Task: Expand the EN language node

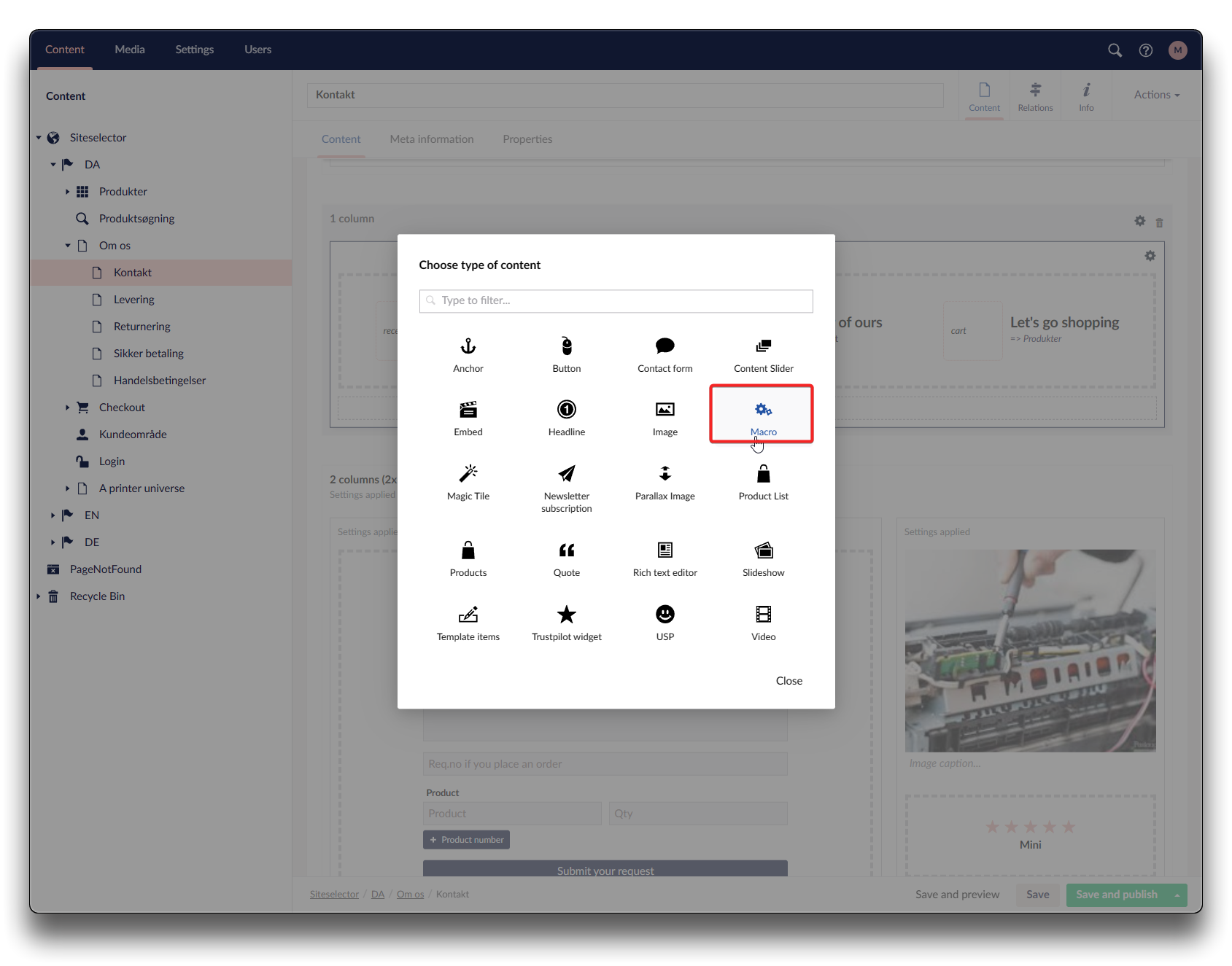Action: (x=53, y=515)
